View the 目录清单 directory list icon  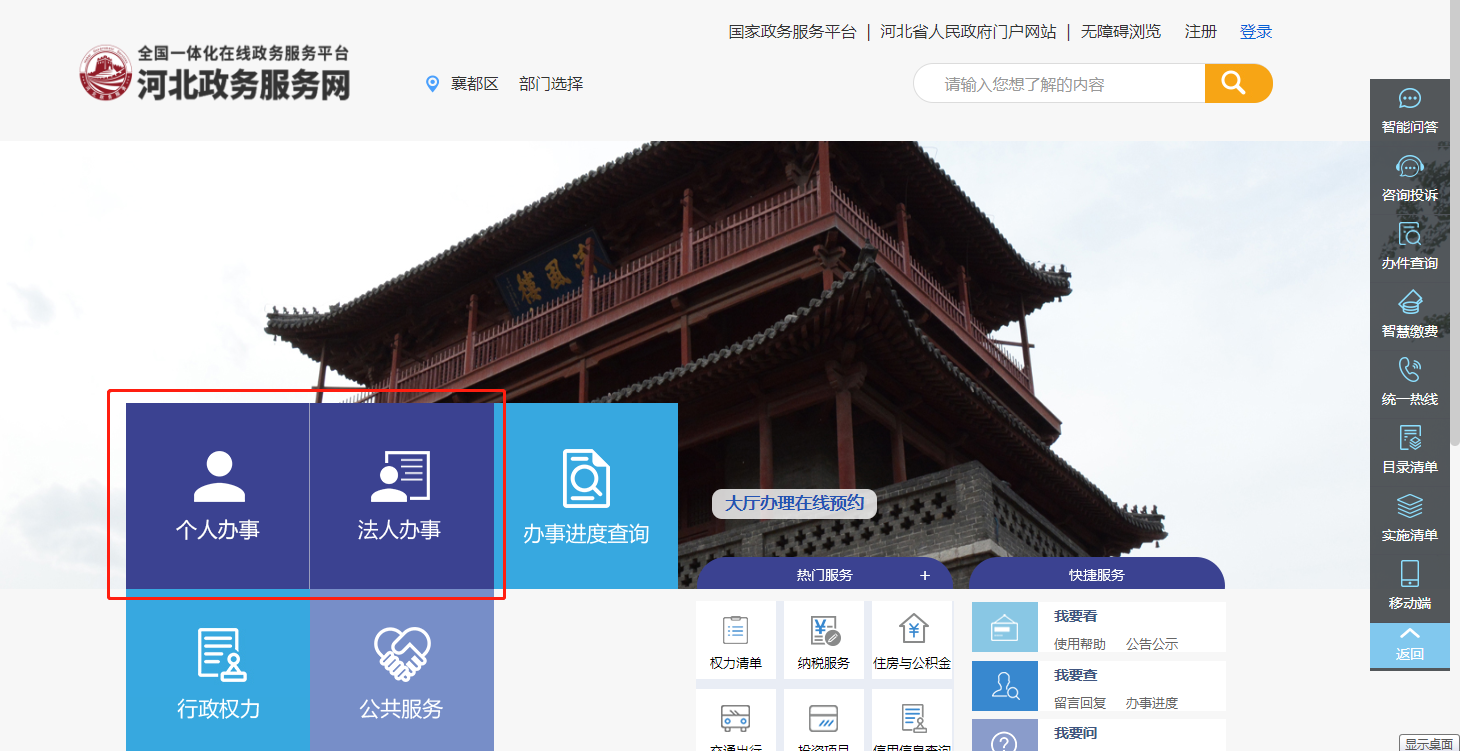[1409, 450]
